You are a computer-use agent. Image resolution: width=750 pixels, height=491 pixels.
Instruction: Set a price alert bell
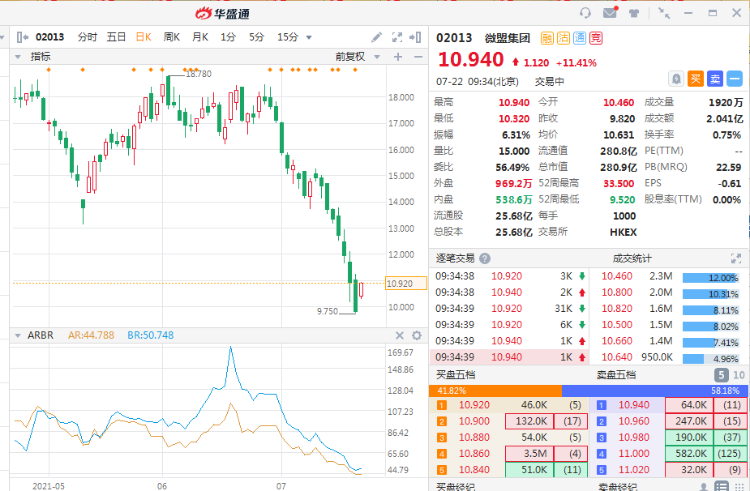click(676, 79)
